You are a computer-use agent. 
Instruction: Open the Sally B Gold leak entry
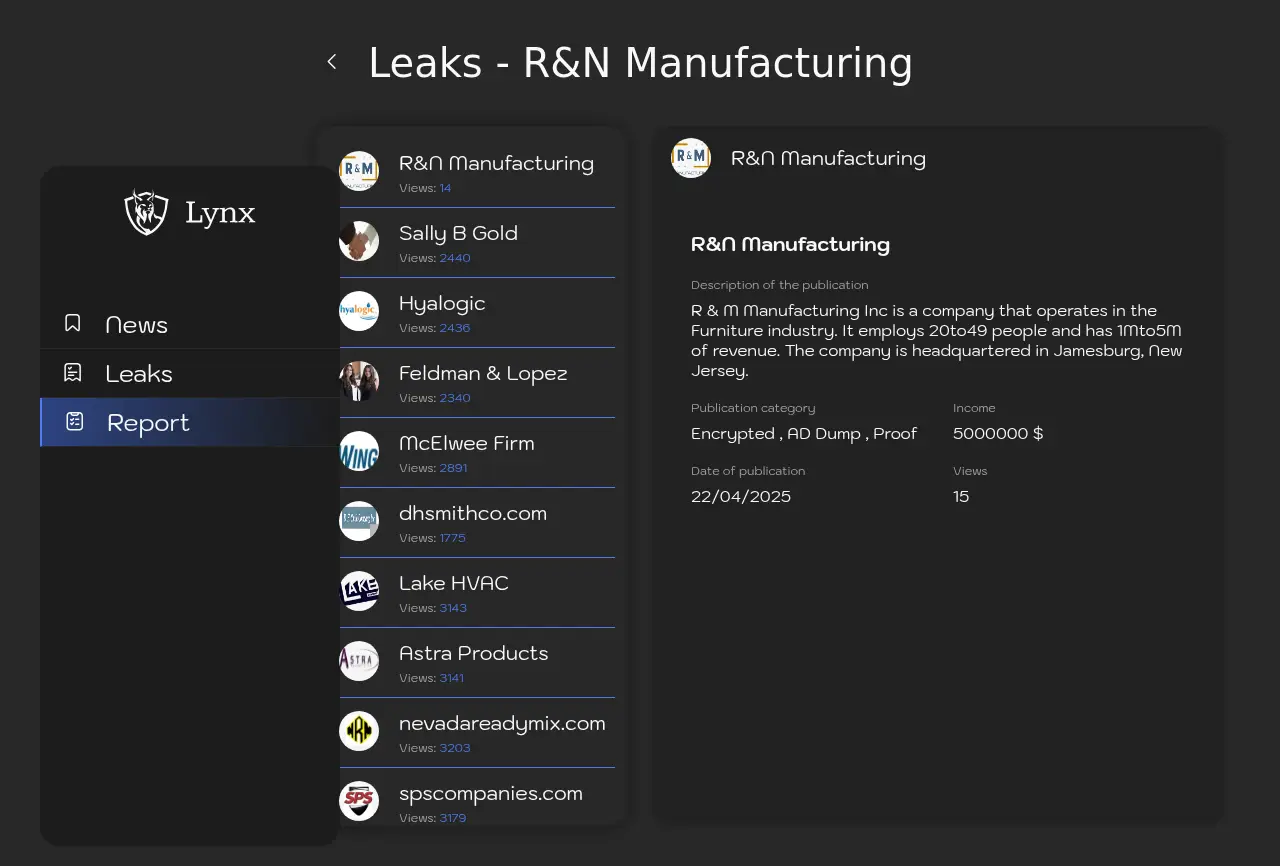tap(458, 233)
